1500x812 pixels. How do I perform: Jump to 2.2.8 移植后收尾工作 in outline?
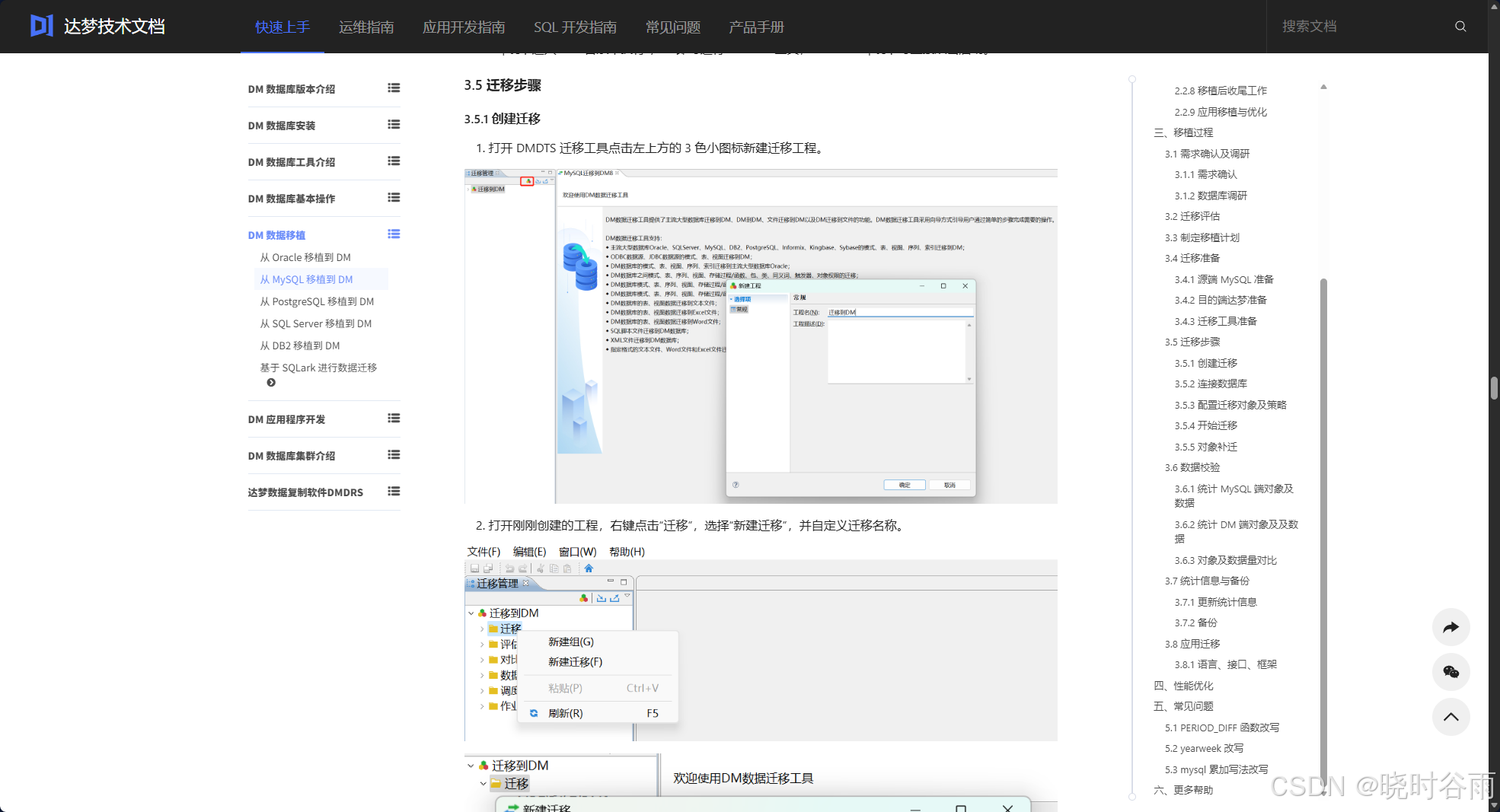[x=1221, y=91]
